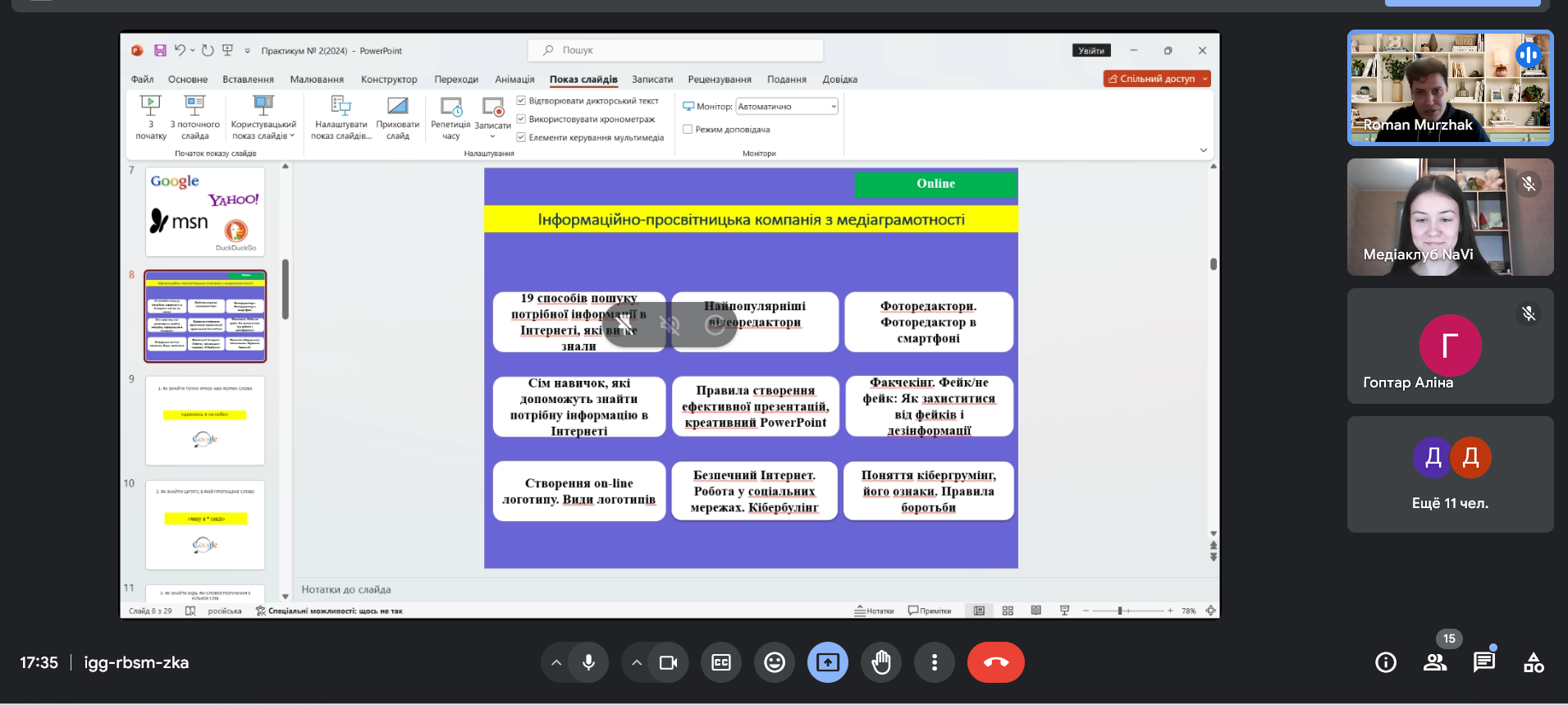The image size is (1568, 705).
Task: Enable closed captions in the call
Action: (x=721, y=662)
